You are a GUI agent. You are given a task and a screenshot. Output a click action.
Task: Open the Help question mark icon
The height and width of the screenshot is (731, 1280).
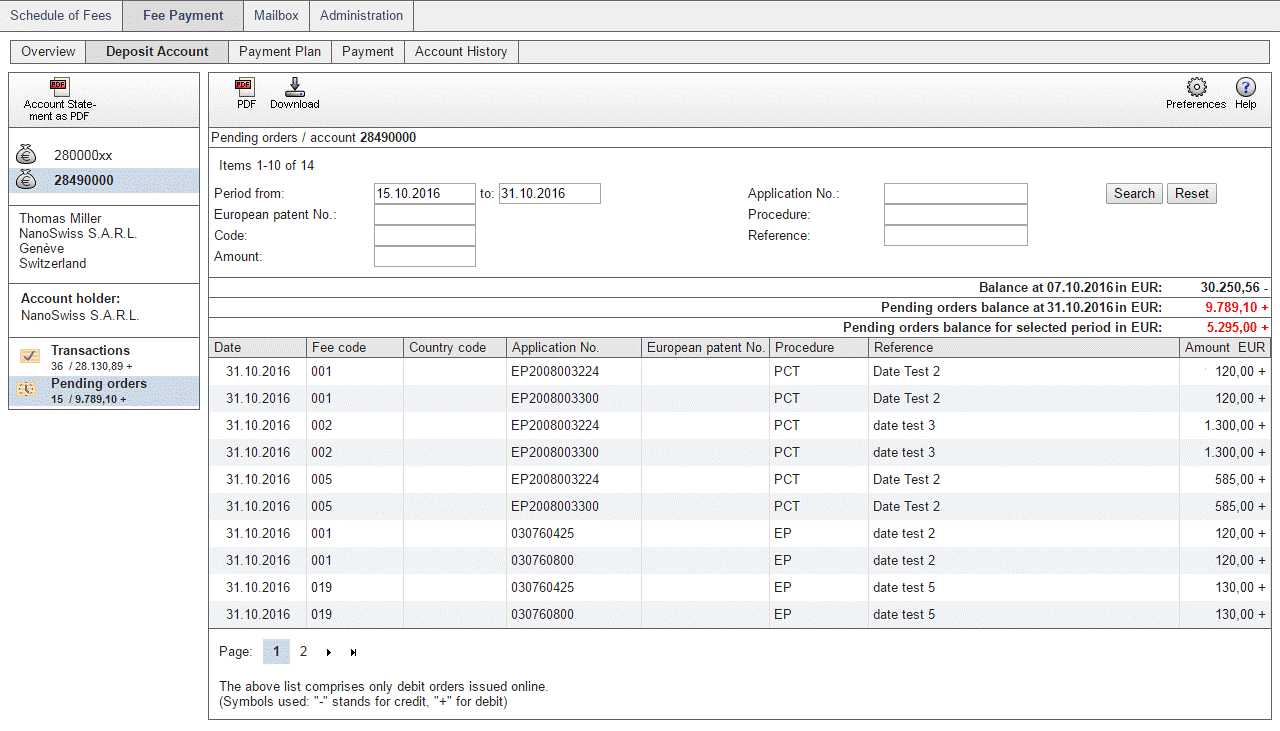coord(1246,87)
